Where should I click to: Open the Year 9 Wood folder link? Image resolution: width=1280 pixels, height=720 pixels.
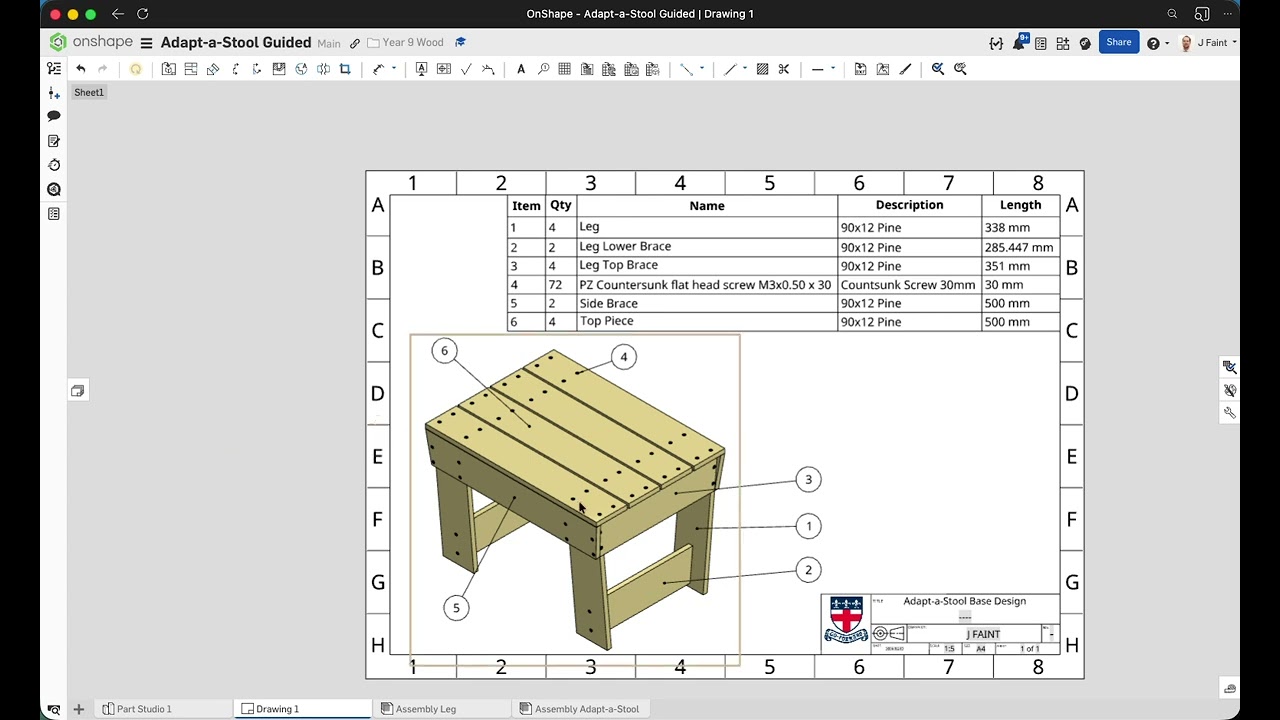[x=405, y=43]
